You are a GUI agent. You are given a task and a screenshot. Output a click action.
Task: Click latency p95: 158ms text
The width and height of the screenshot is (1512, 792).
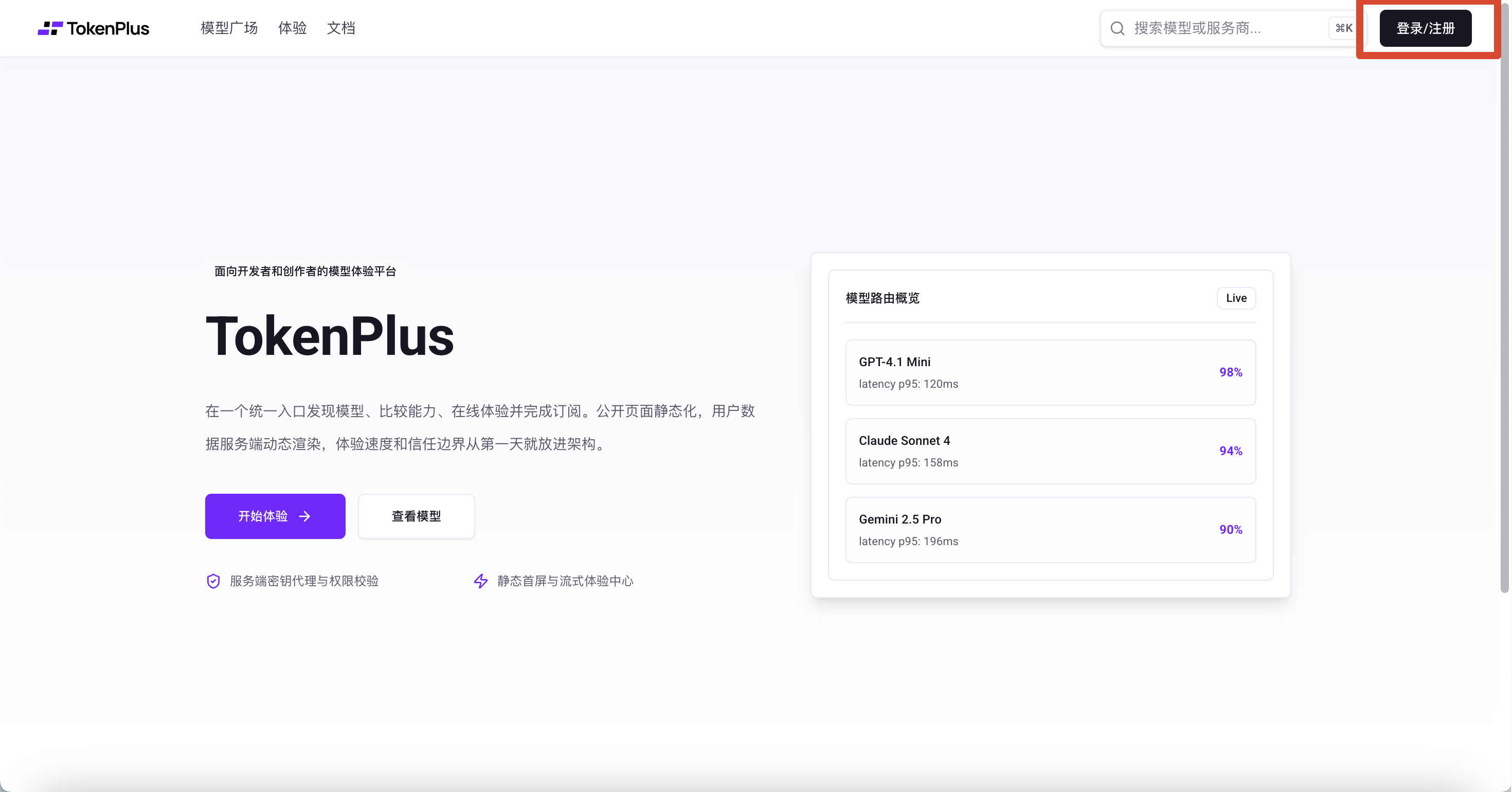click(908, 463)
